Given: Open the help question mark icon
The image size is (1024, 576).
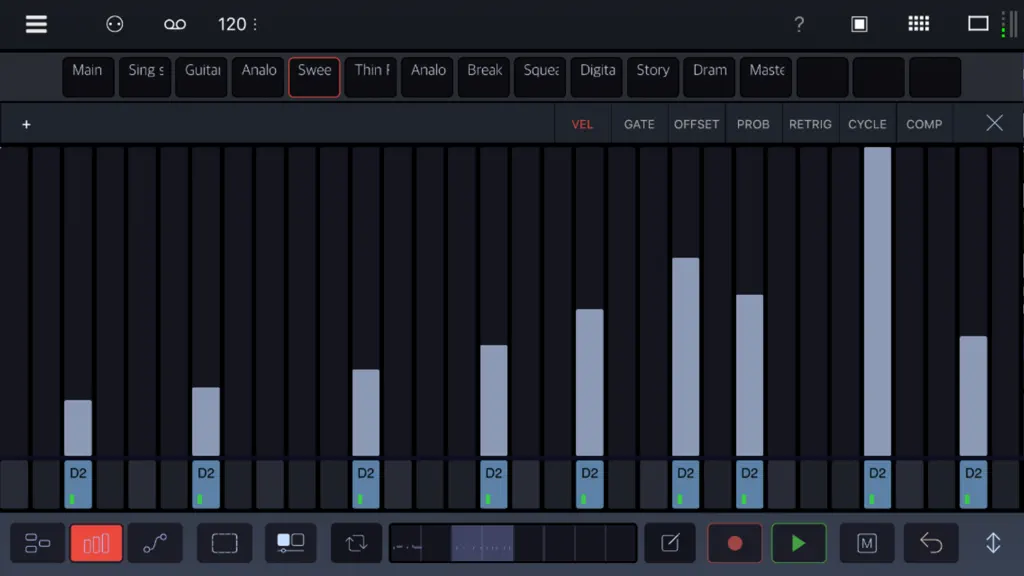Looking at the screenshot, I should pyautogui.click(x=799, y=25).
